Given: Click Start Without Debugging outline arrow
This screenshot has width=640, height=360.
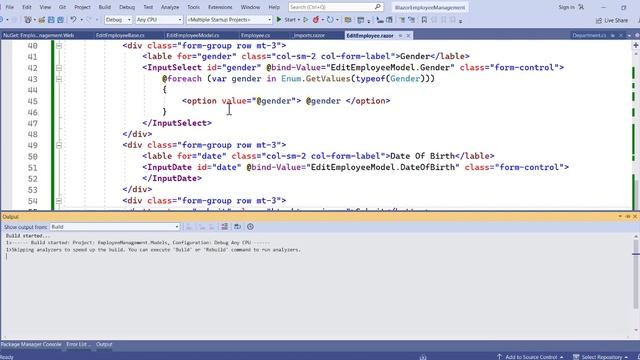Looking at the screenshot, I should pos(306,20).
